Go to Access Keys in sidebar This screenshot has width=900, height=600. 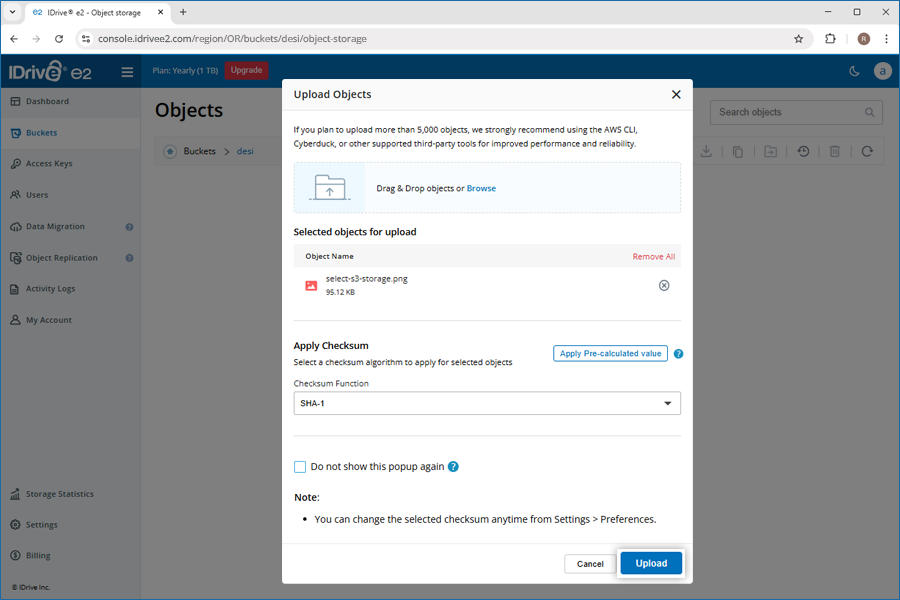point(49,164)
